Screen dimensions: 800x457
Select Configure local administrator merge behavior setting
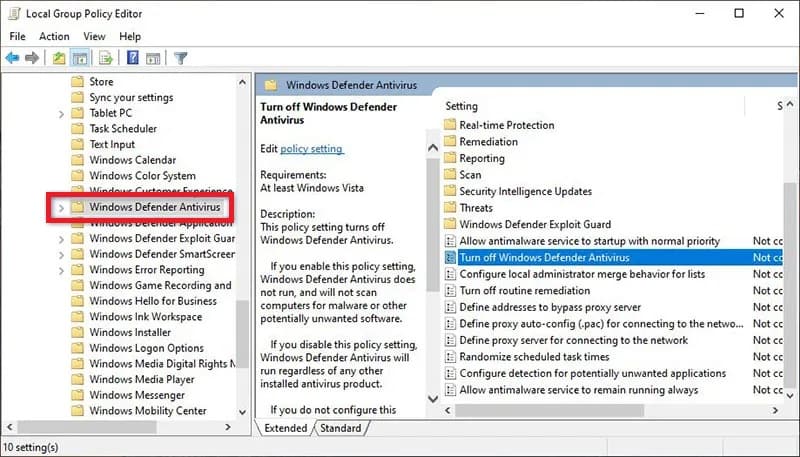(582, 274)
